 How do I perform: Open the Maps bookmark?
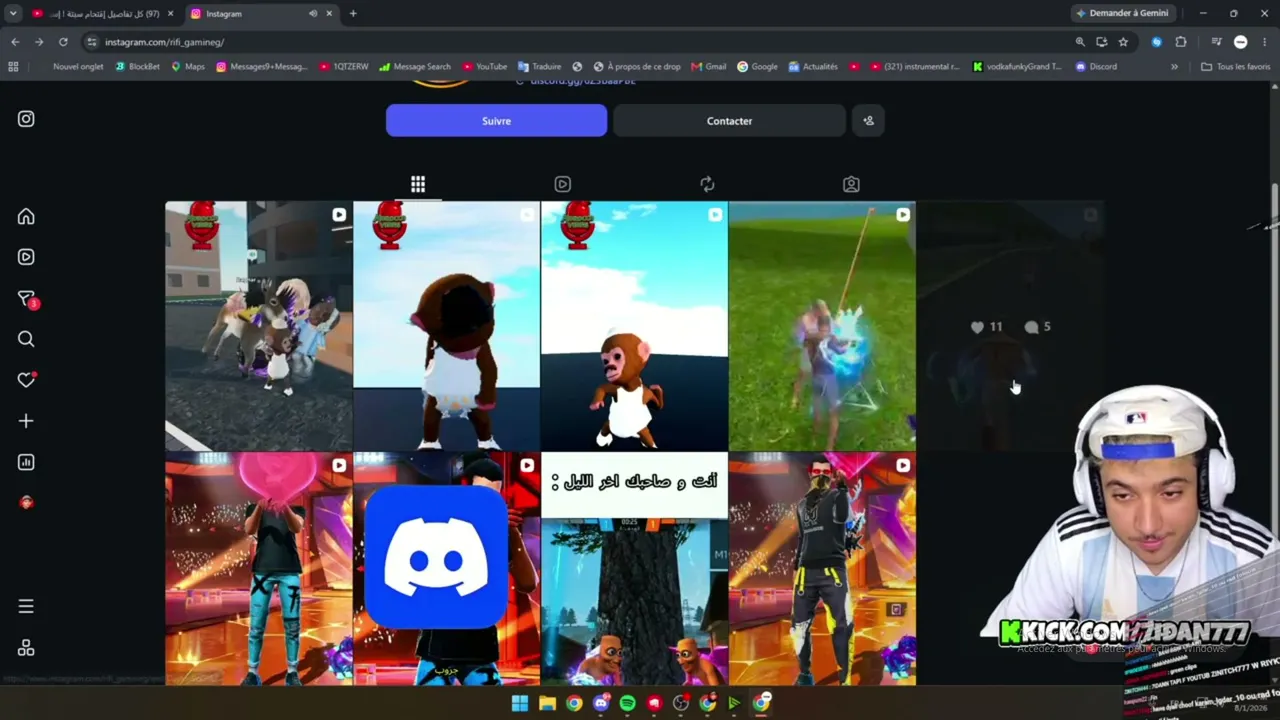(188, 67)
